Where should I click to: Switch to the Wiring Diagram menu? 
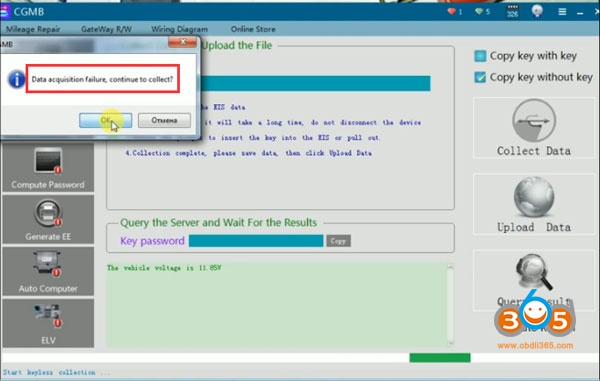[x=179, y=29]
